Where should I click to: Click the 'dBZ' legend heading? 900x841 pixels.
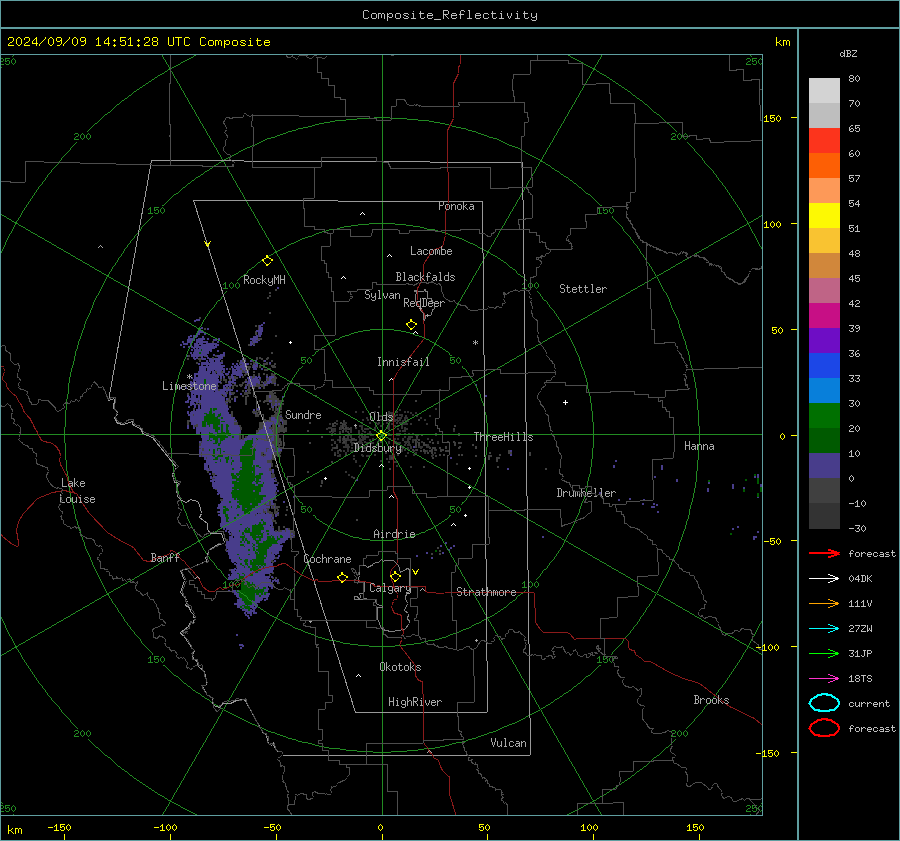click(x=848, y=53)
